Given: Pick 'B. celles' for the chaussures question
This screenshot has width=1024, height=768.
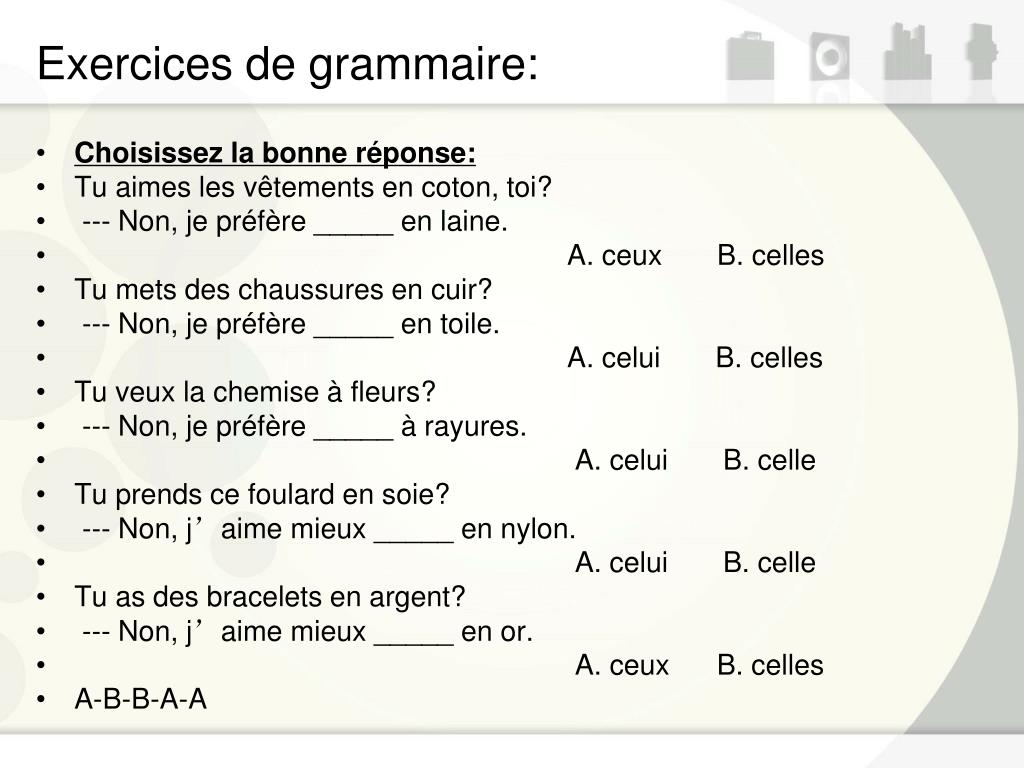Looking at the screenshot, I should pos(769,358).
